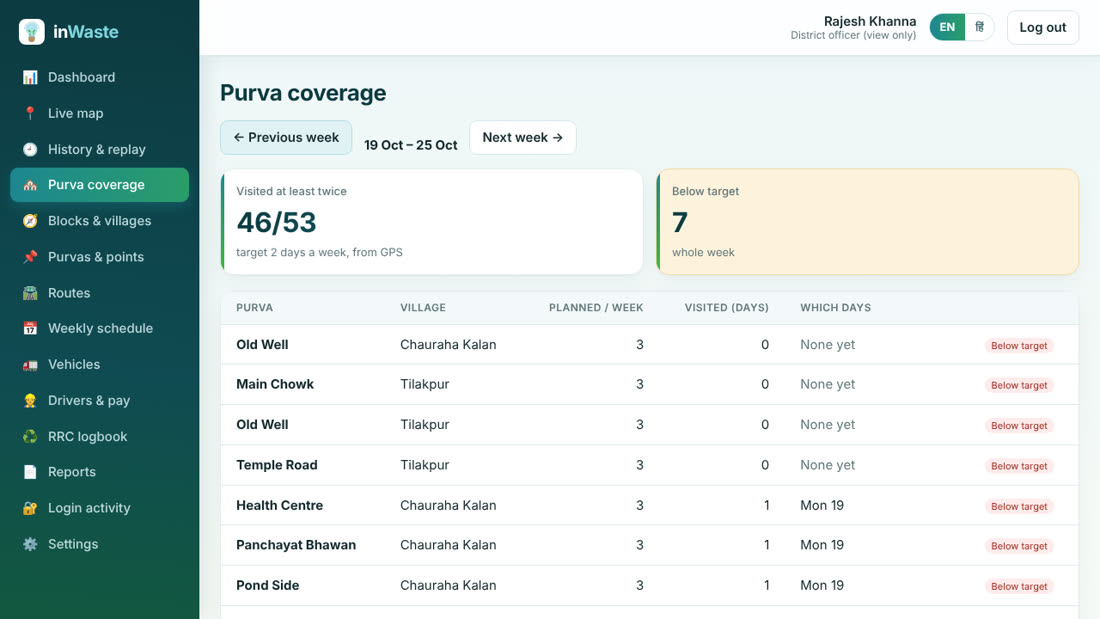Click the Weekly schedule calendar icon
This screenshot has width=1100, height=619.
(x=29, y=328)
